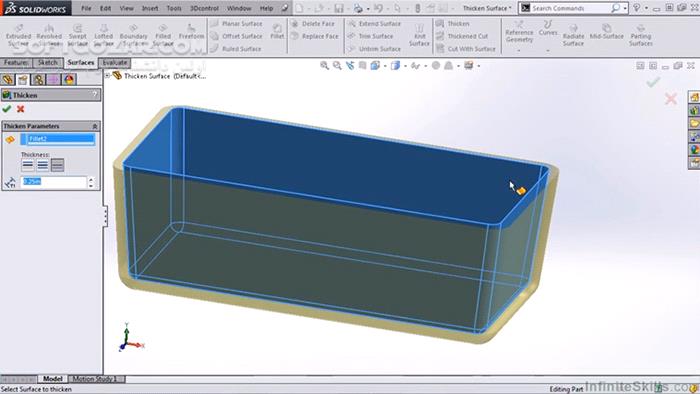700x394 pixels.
Task: Select Thicken Both Sides option
Action: [x=42, y=165]
